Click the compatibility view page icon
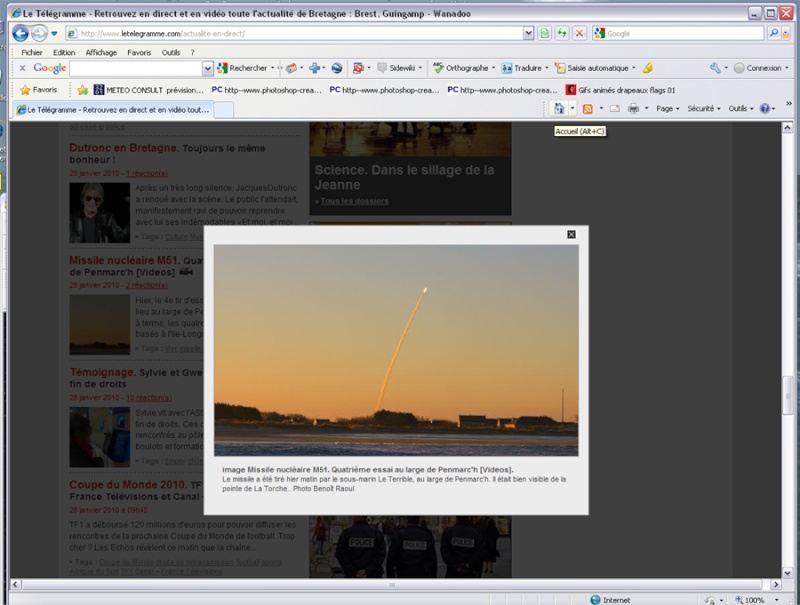The image size is (800, 605). pyautogui.click(x=545, y=34)
